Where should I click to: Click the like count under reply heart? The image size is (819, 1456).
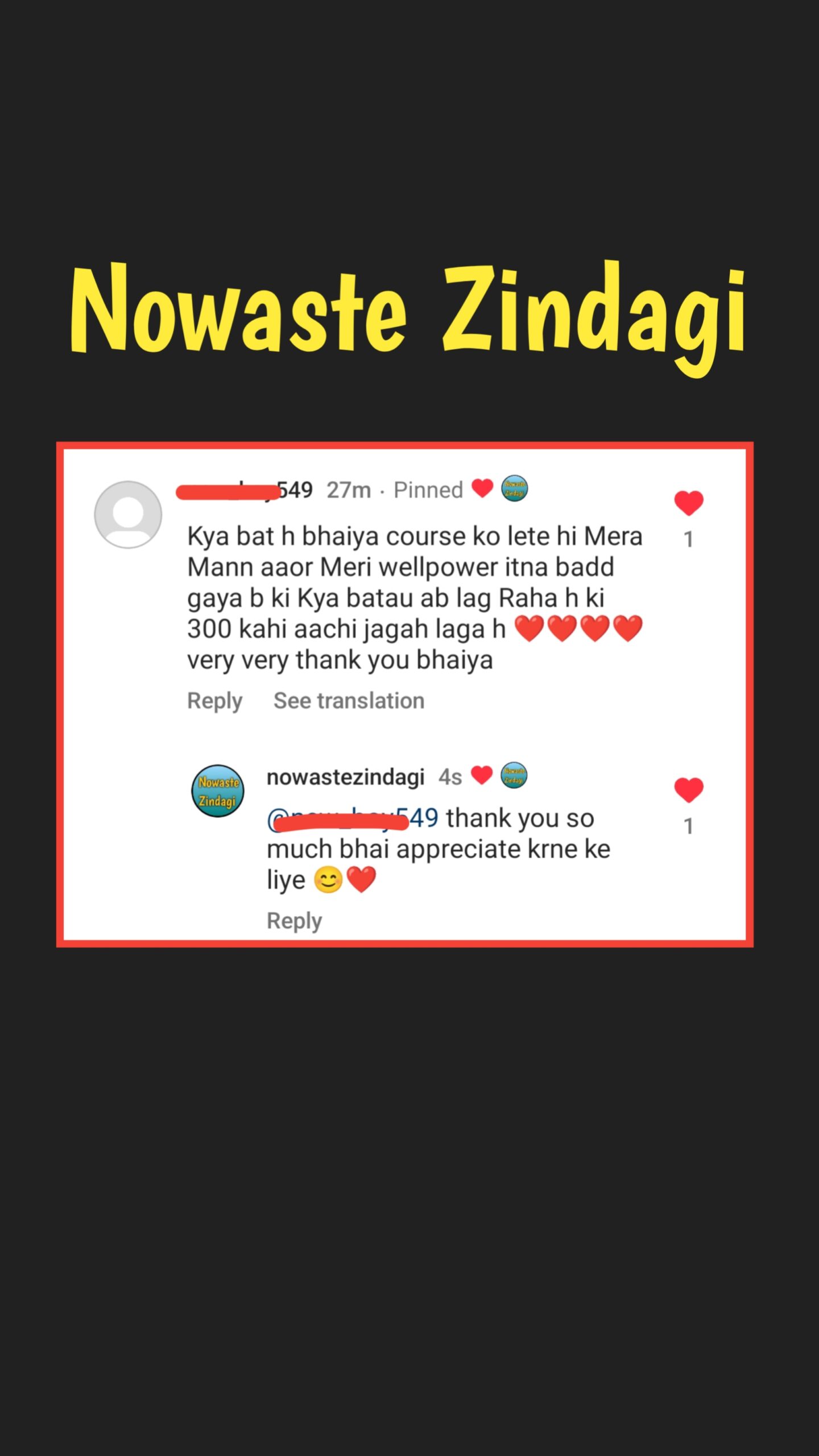(x=689, y=826)
